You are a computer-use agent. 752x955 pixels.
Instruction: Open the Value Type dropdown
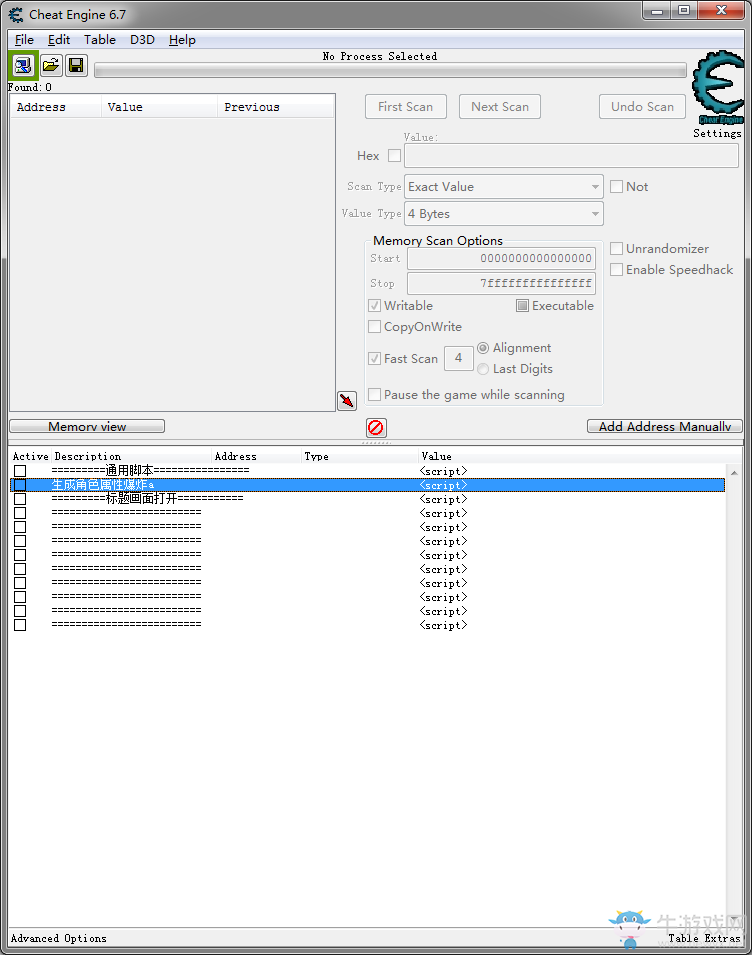coord(504,213)
